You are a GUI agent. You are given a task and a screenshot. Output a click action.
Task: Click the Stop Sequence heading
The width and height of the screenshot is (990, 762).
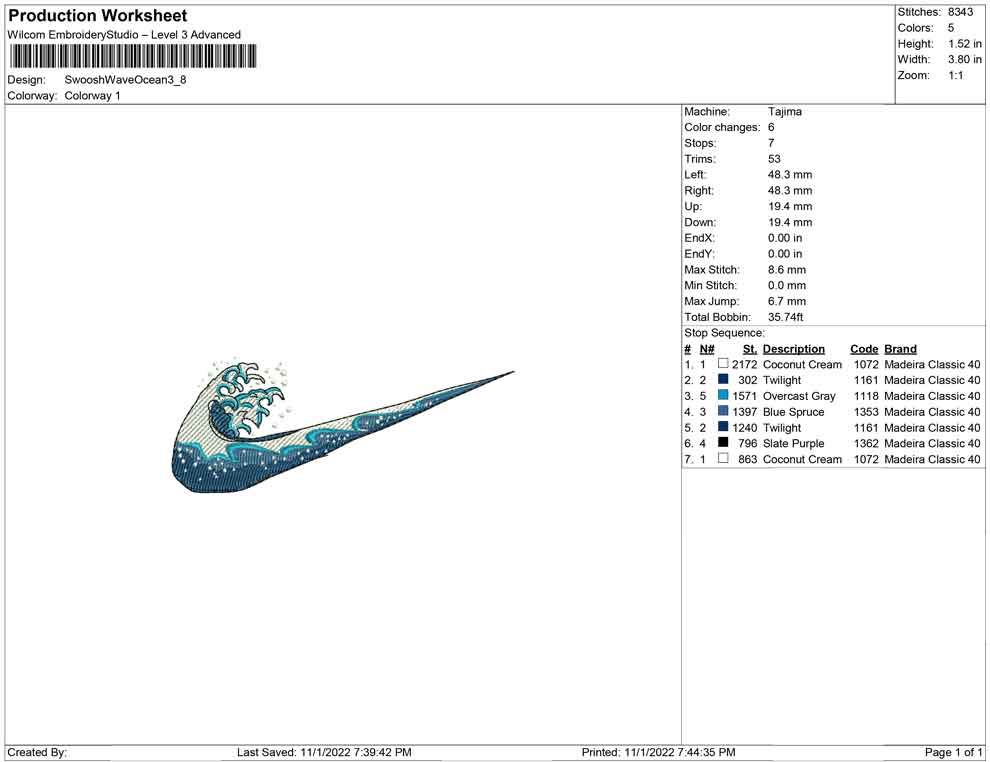coord(724,333)
